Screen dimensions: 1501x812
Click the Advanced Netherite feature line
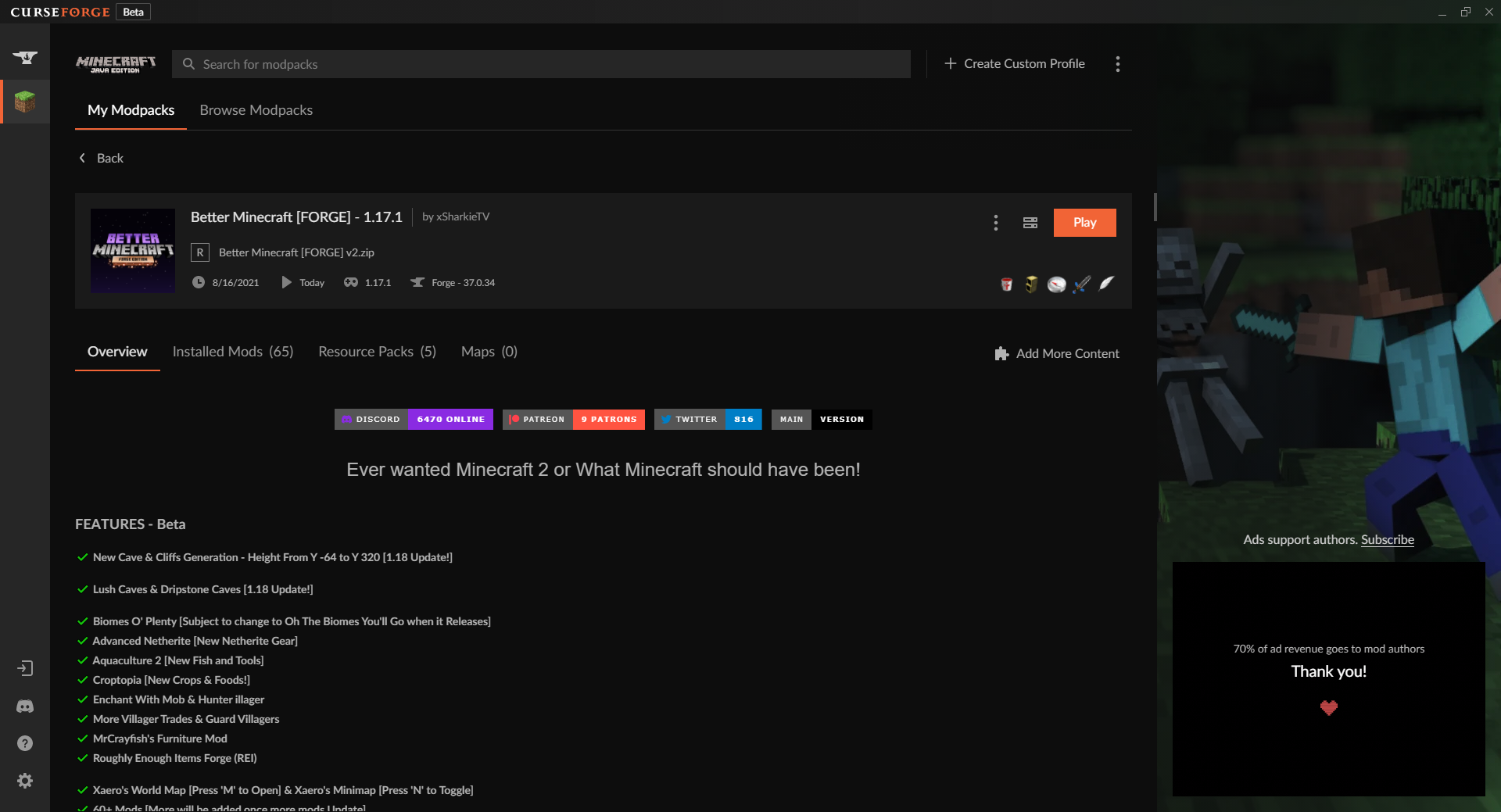[195, 641]
